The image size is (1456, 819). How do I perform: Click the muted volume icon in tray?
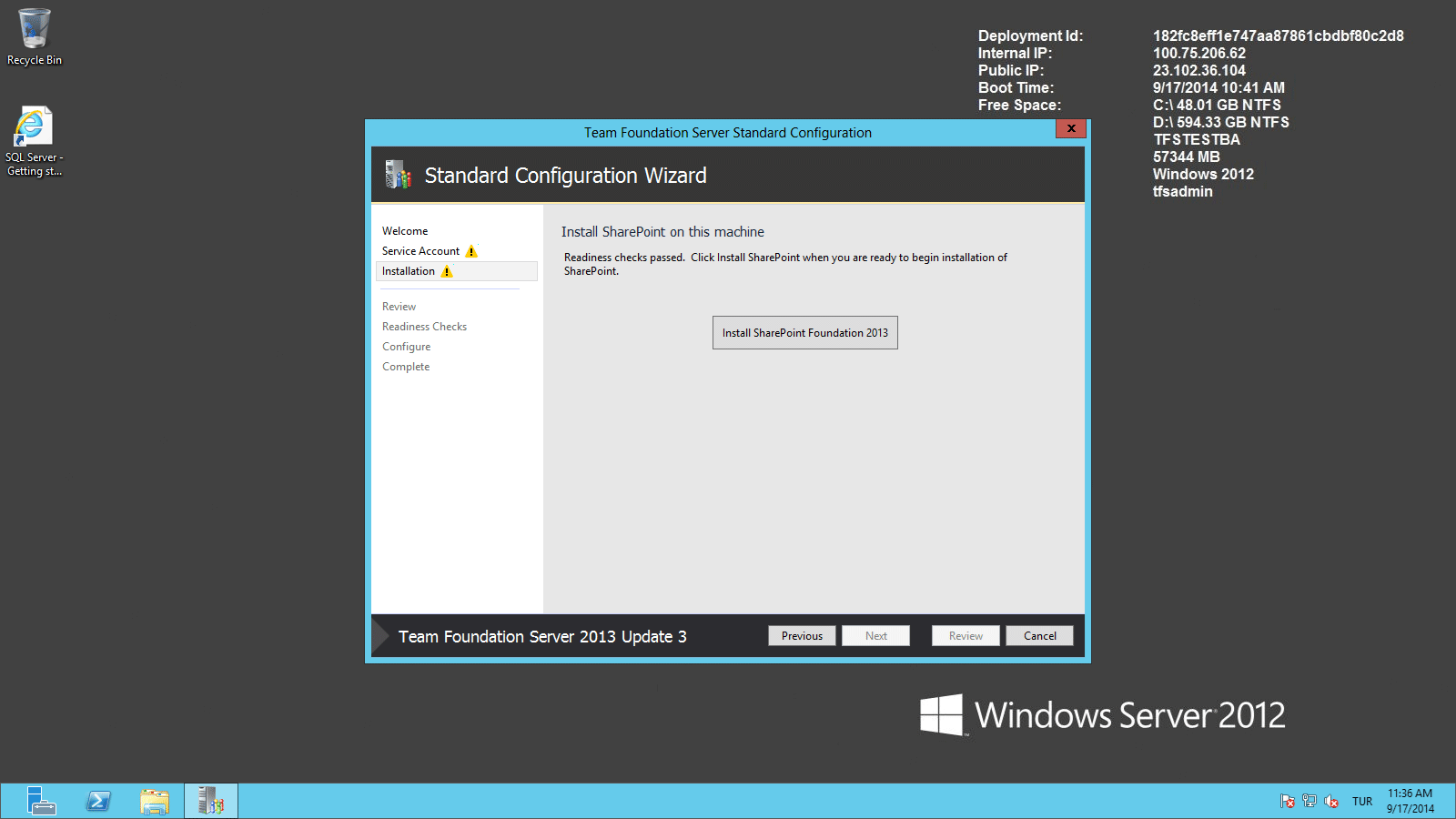[1331, 802]
